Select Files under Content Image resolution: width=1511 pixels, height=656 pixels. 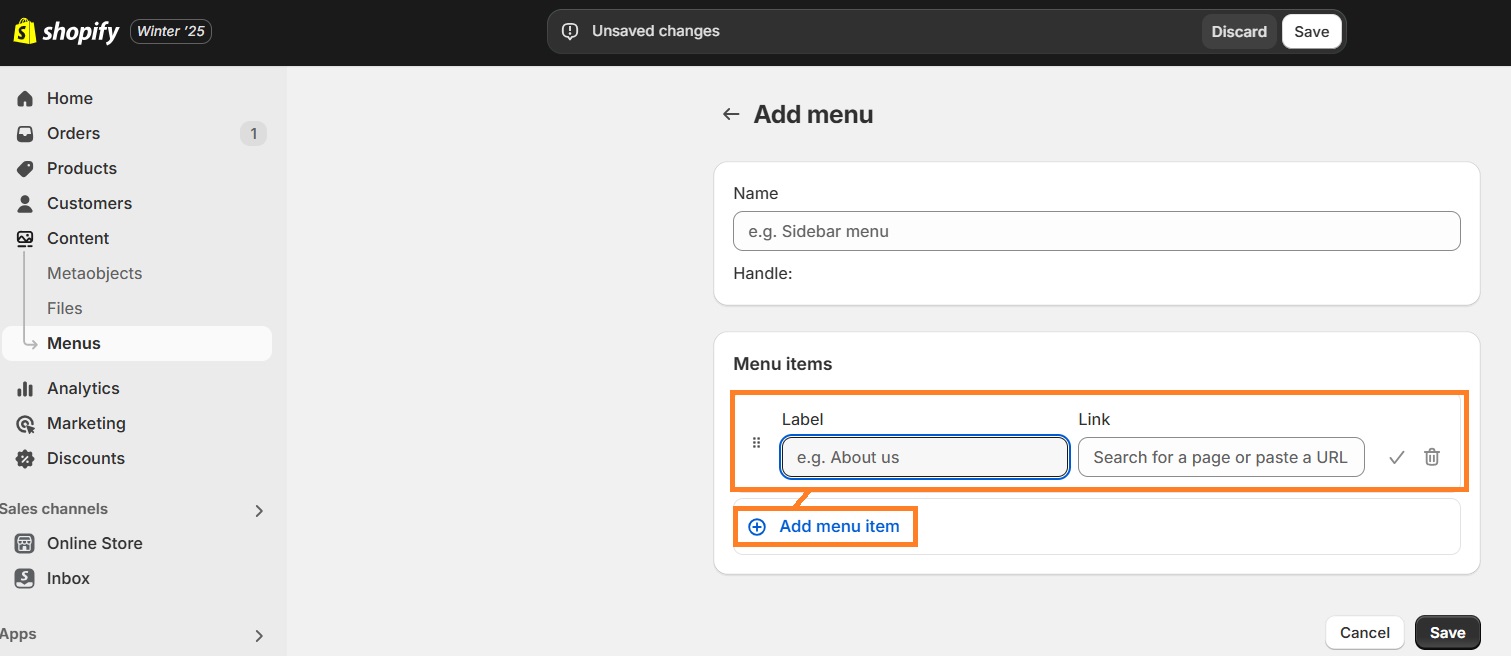pyautogui.click(x=64, y=307)
